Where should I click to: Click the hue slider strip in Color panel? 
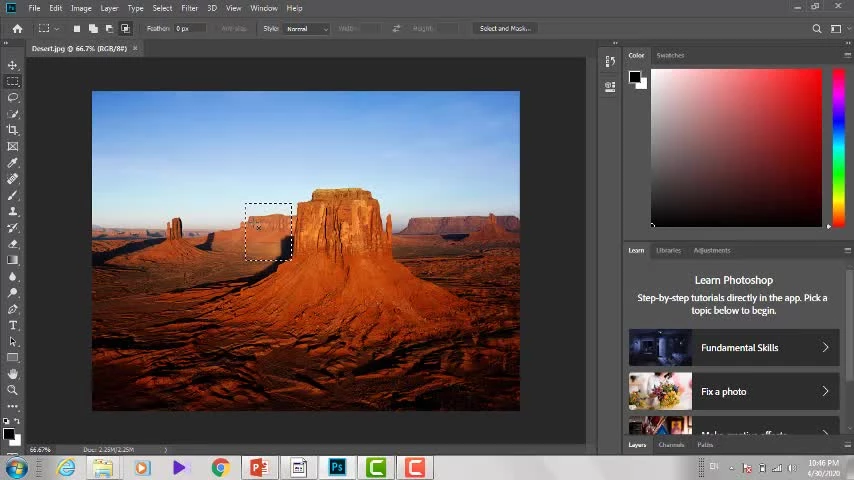tap(838, 147)
